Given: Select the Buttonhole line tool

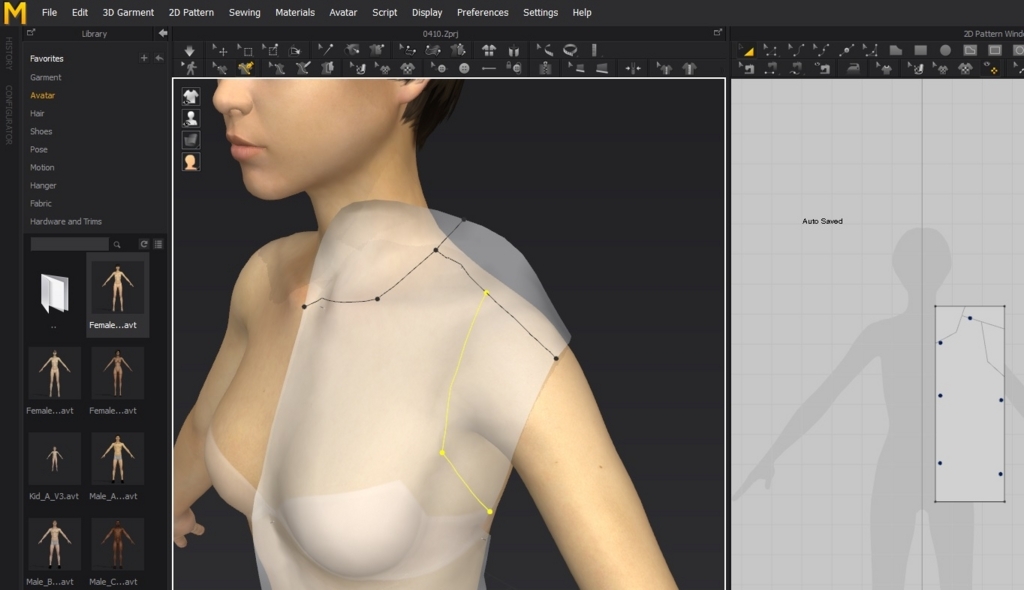Looking at the screenshot, I should pos(488,68).
